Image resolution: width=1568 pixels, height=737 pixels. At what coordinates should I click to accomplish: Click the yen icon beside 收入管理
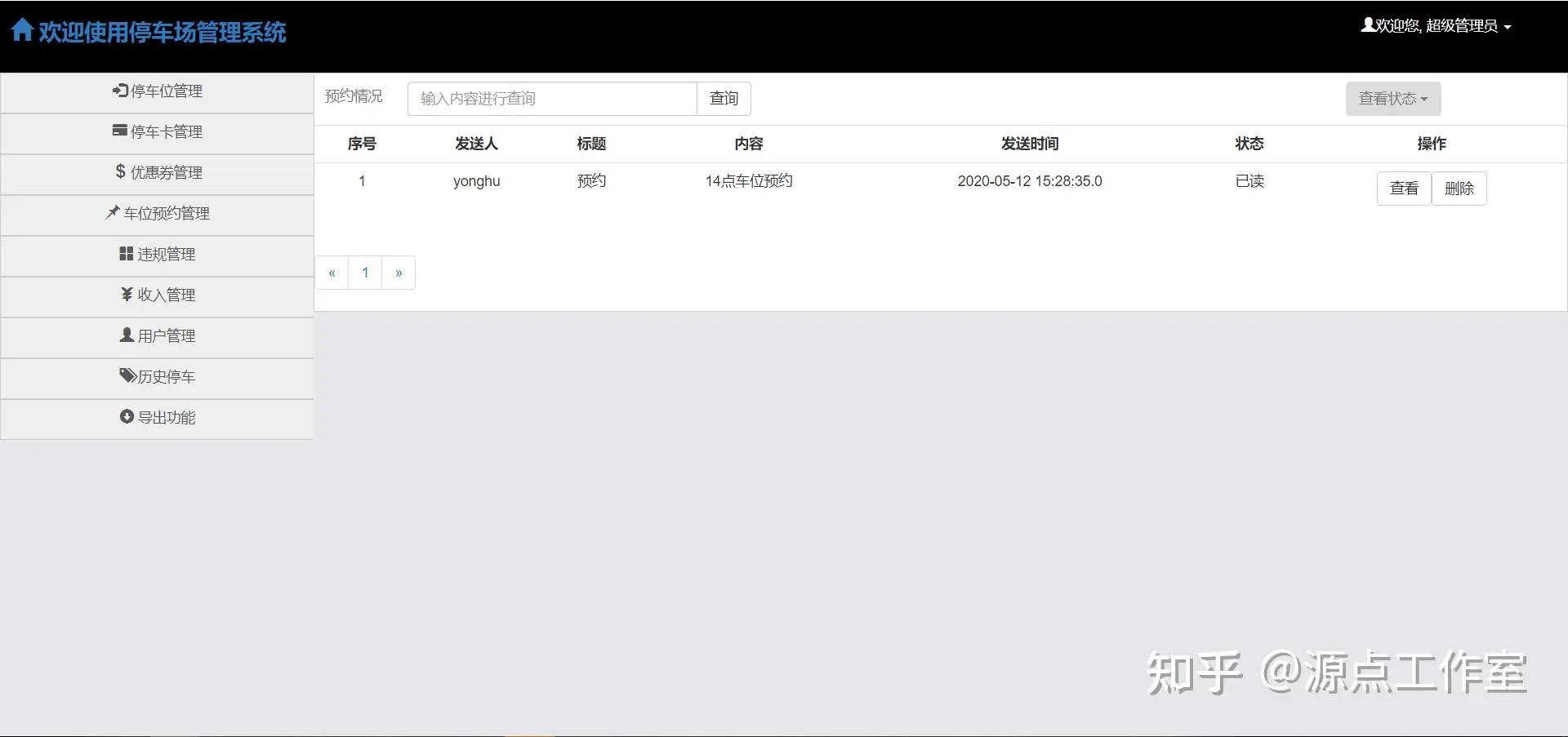[127, 294]
